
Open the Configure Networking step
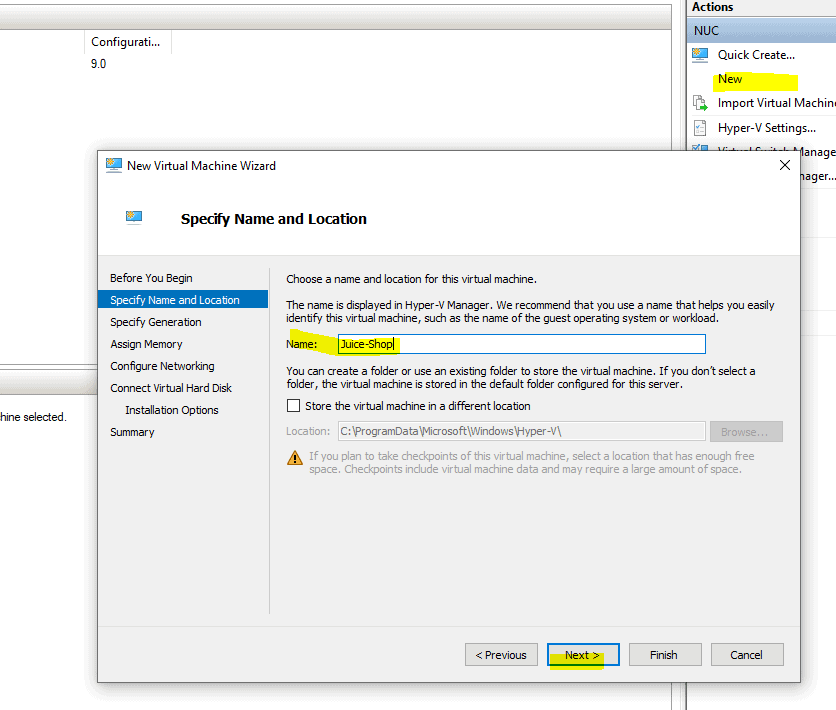[x=162, y=366]
